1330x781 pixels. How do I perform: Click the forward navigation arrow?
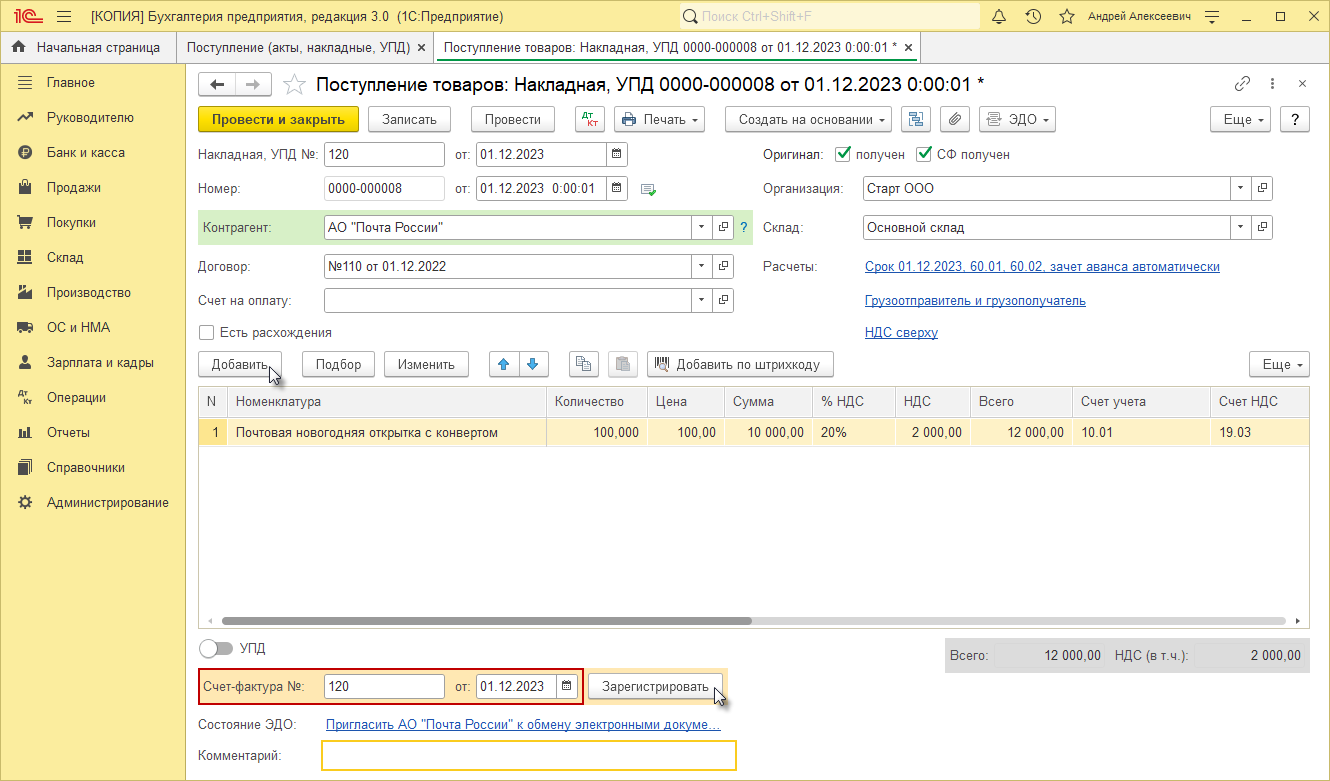253,85
